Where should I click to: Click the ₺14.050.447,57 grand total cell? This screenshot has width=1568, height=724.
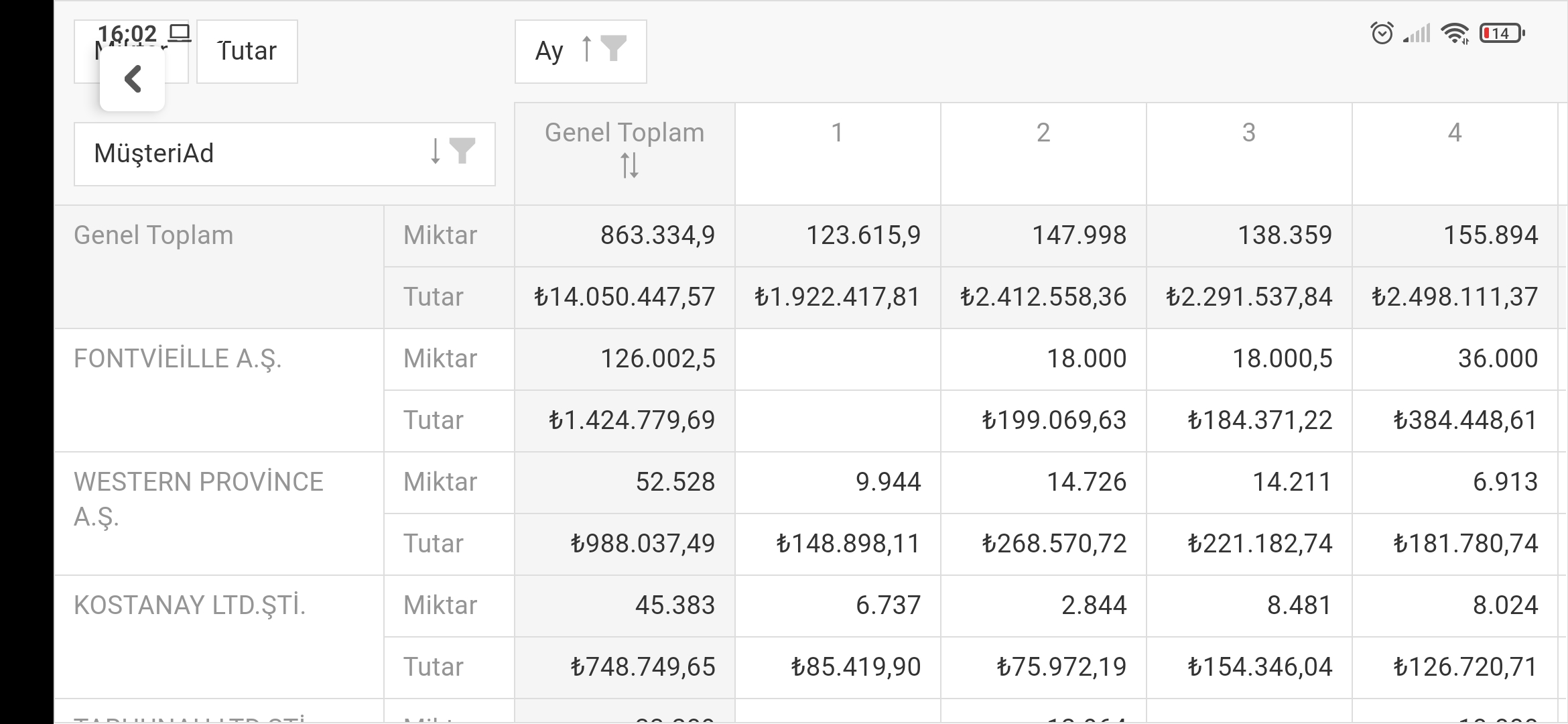[625, 298]
